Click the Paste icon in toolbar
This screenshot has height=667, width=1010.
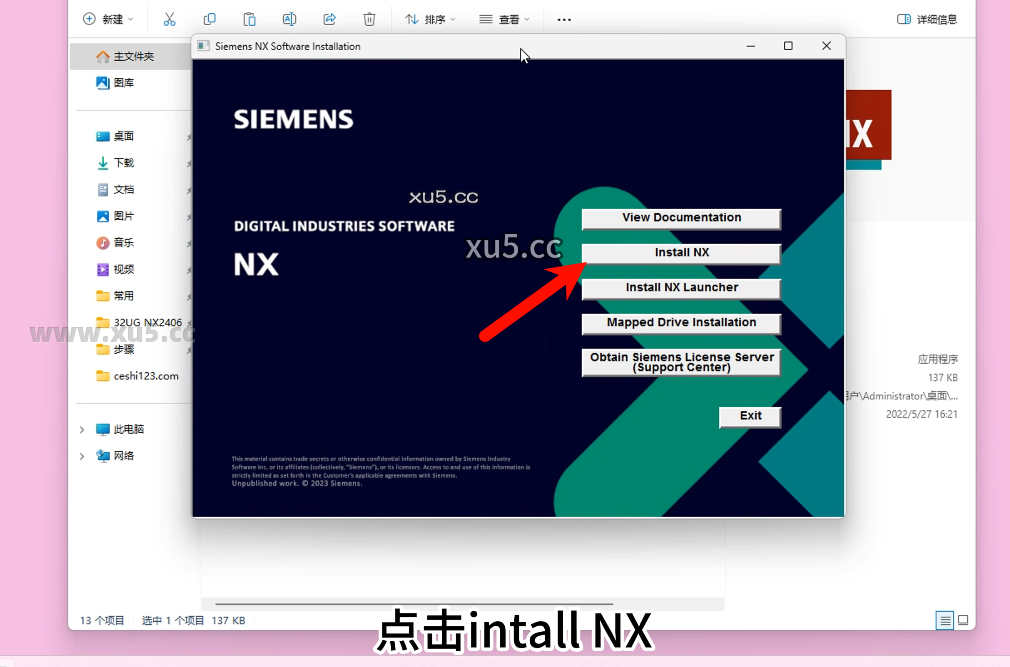click(249, 18)
